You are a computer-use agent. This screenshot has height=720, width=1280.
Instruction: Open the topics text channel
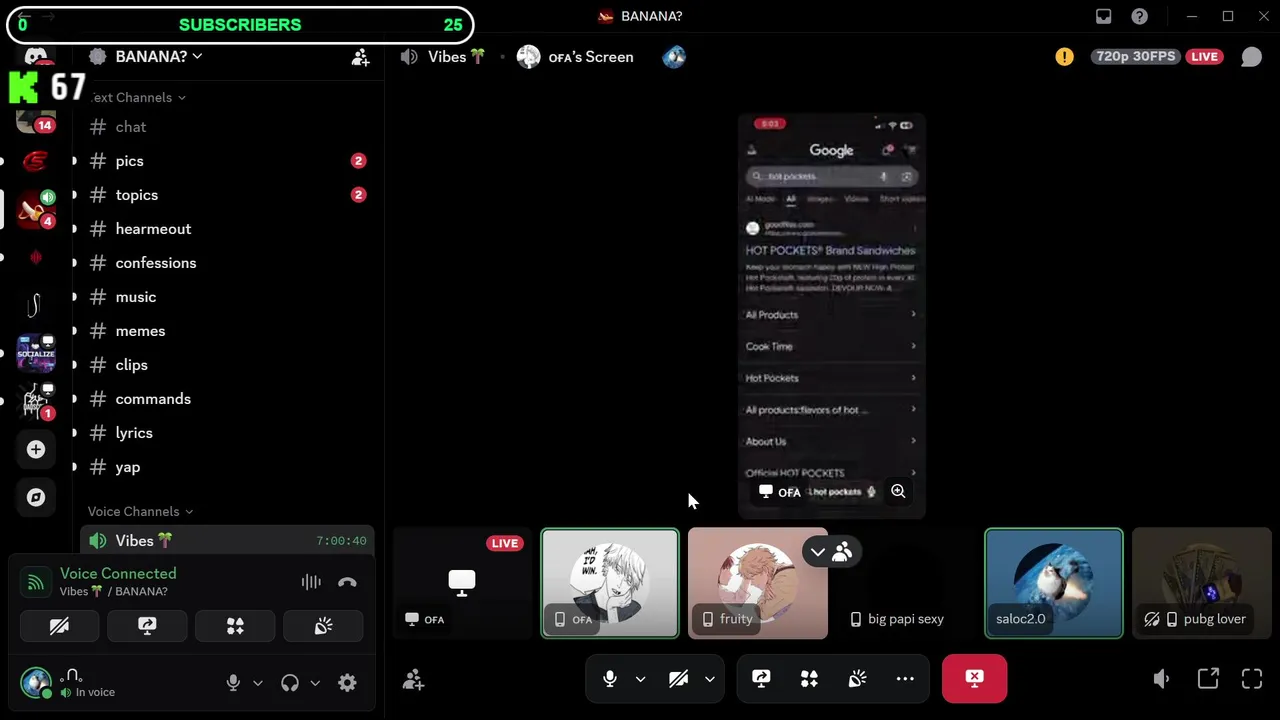[x=227, y=195]
